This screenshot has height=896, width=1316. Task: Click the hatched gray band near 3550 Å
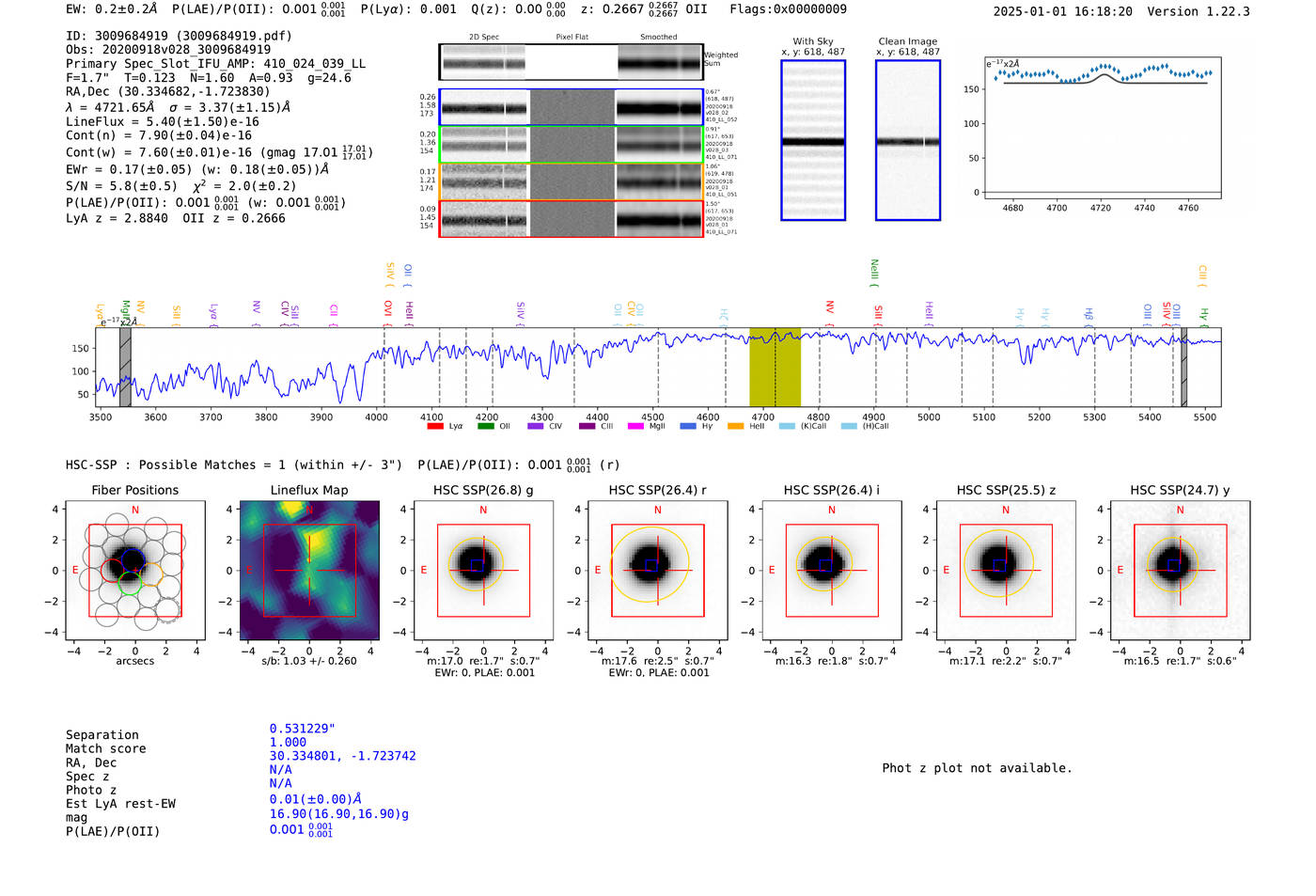[125, 367]
